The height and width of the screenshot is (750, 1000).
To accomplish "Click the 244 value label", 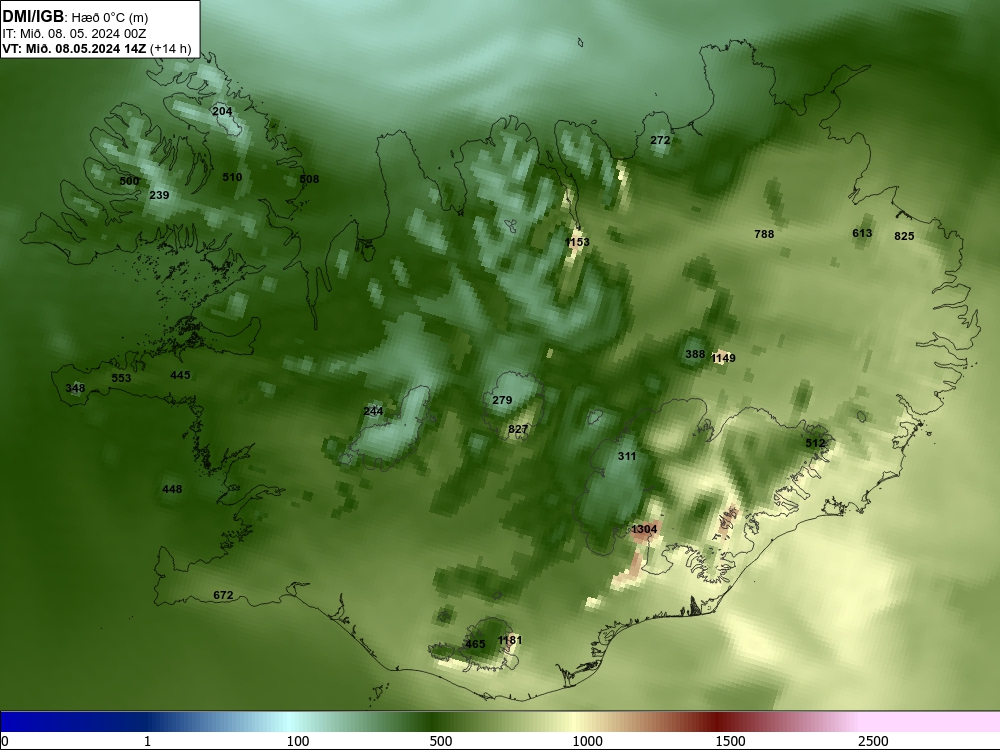I will [373, 411].
